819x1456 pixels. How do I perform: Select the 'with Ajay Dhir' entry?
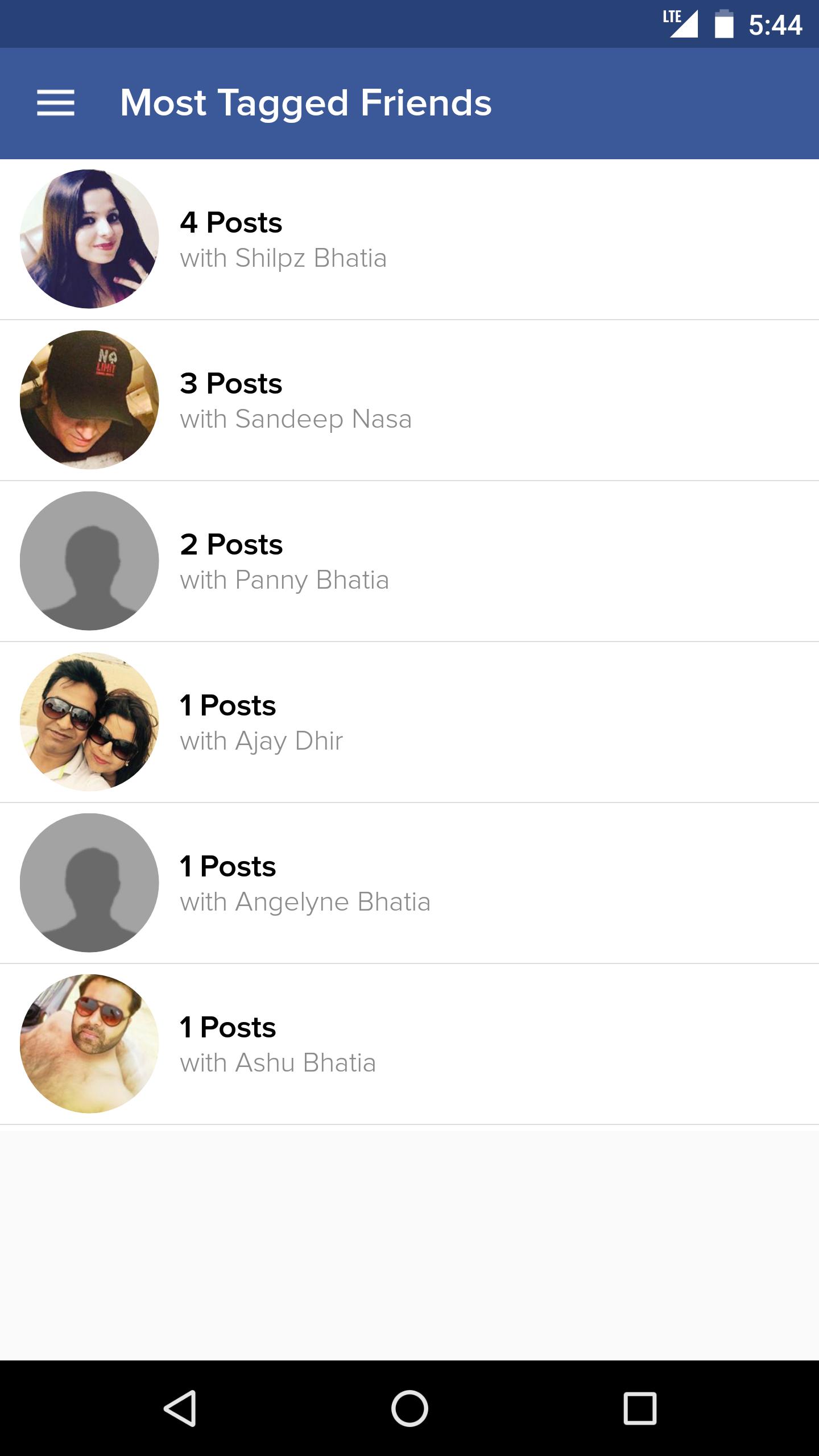[262, 741]
